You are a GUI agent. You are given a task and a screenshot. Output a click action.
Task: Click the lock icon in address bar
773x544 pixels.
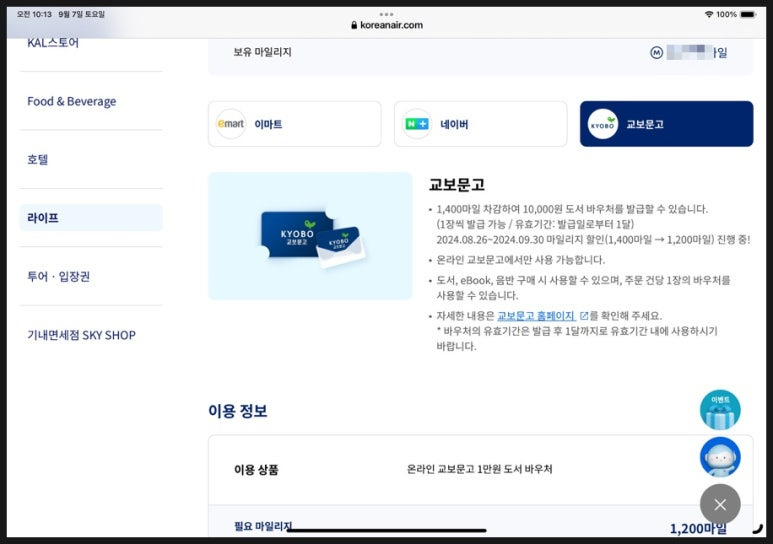354,25
